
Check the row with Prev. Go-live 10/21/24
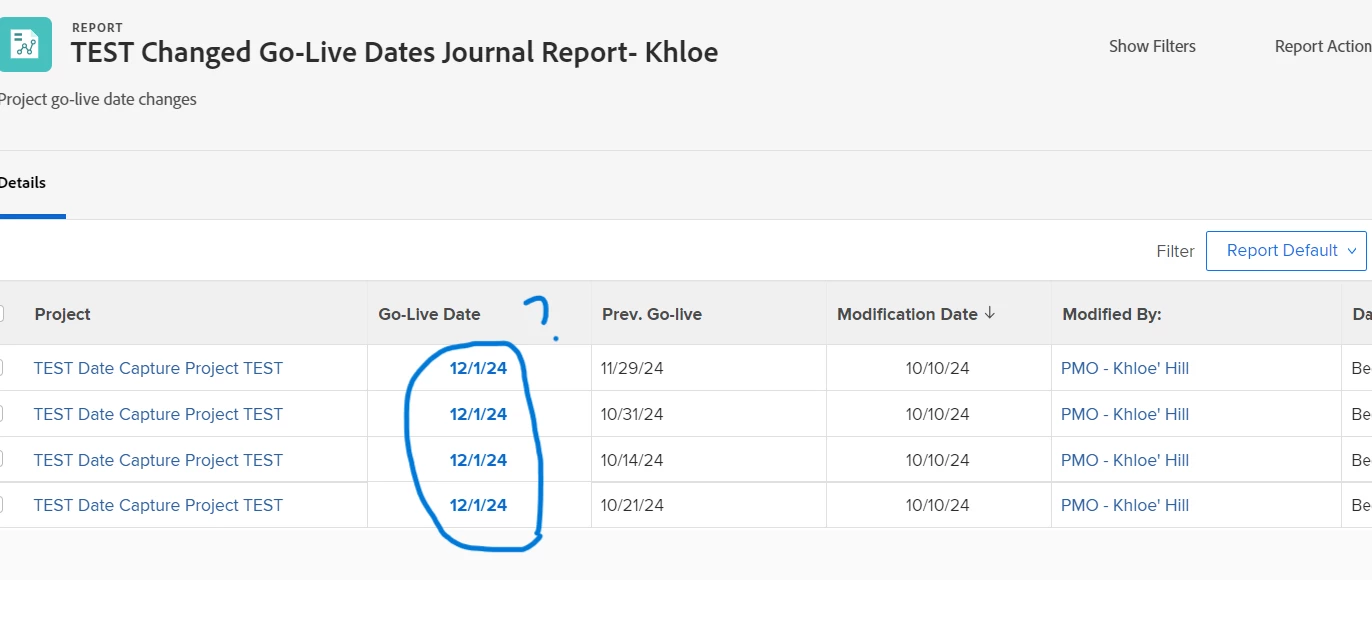[x=1, y=505]
